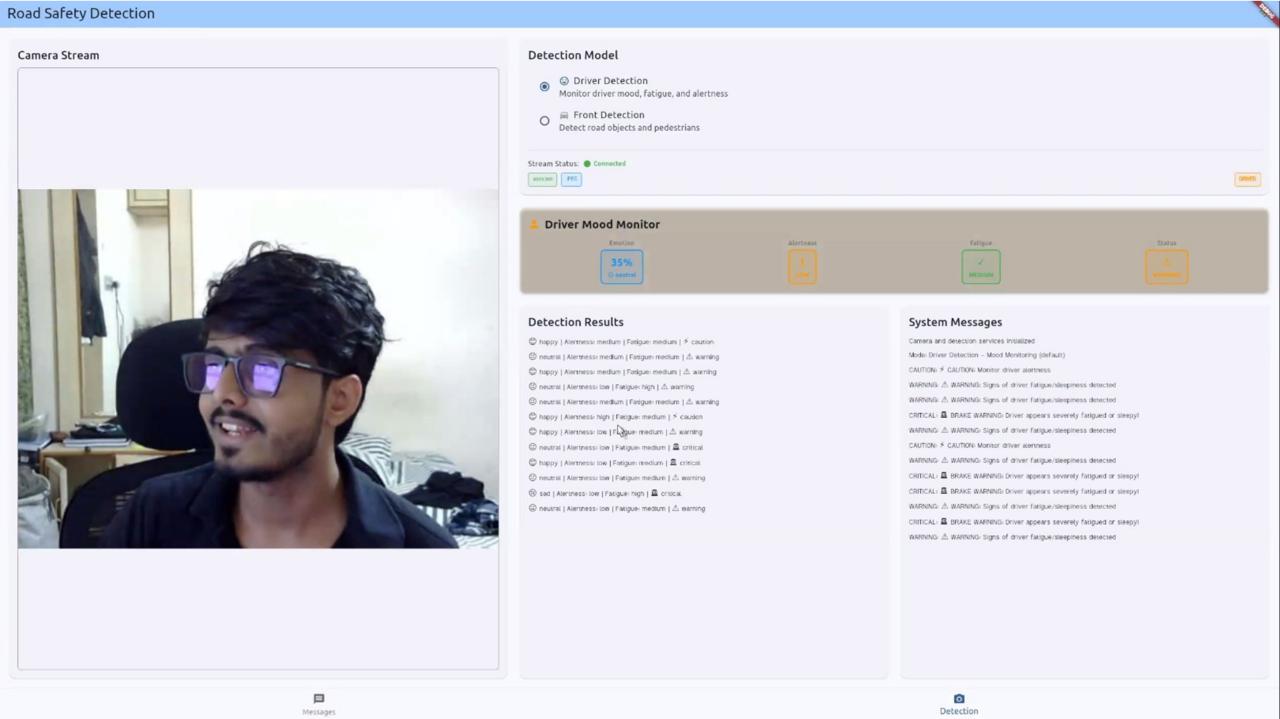
Task: Click the orange Alertness indicator box
Action: click(x=802, y=267)
